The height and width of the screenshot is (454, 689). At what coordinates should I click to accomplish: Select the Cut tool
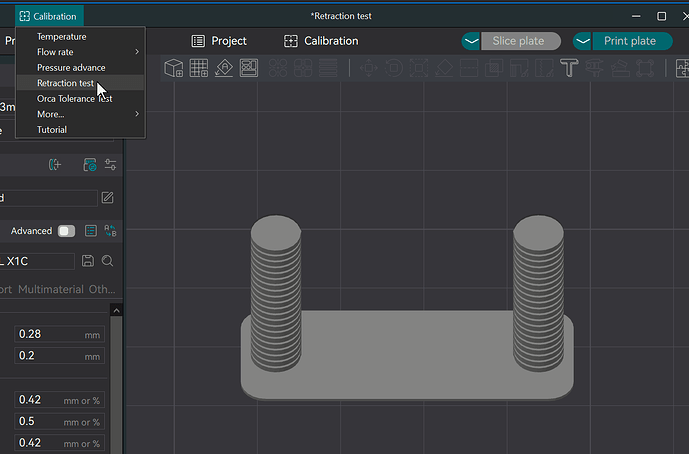click(x=469, y=68)
